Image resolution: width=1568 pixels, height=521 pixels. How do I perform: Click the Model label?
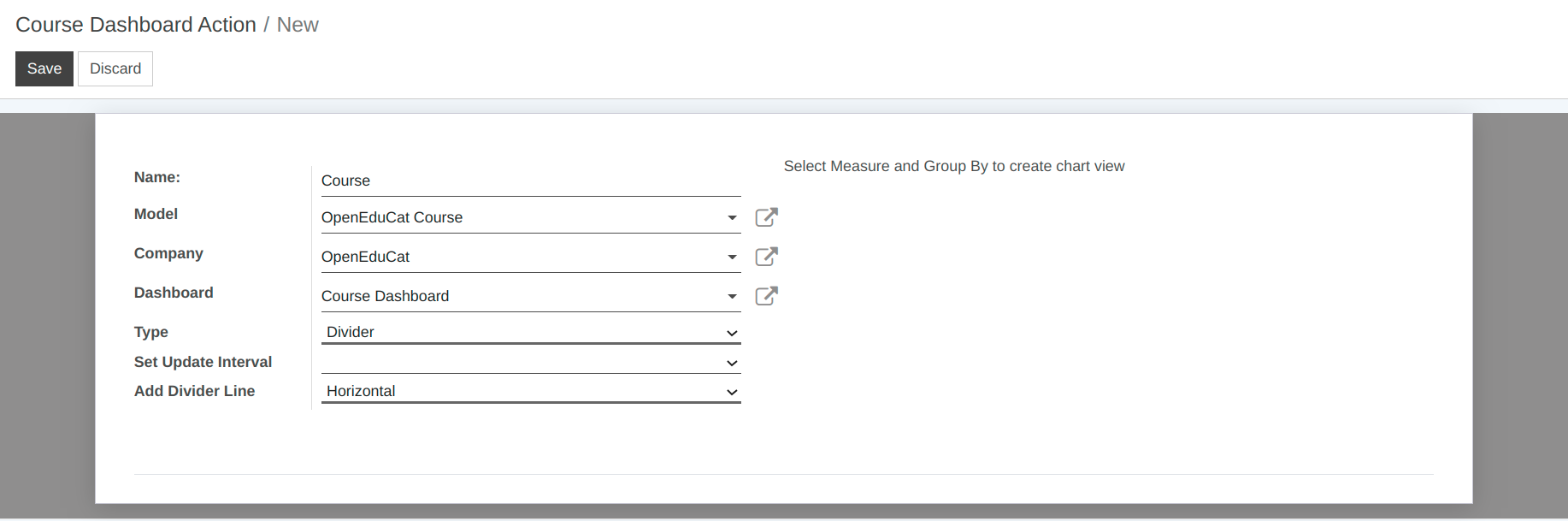156,214
